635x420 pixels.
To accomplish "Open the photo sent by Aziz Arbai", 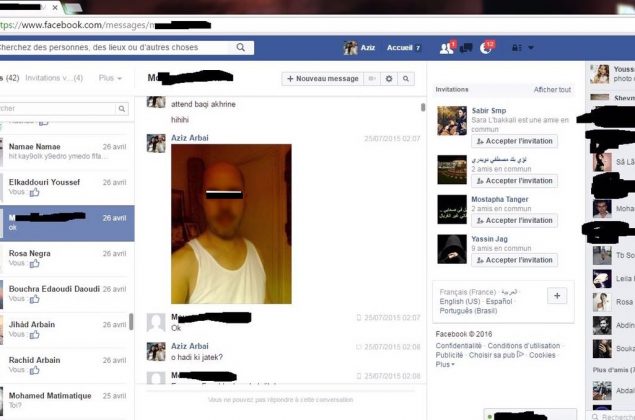I will [x=231, y=223].
